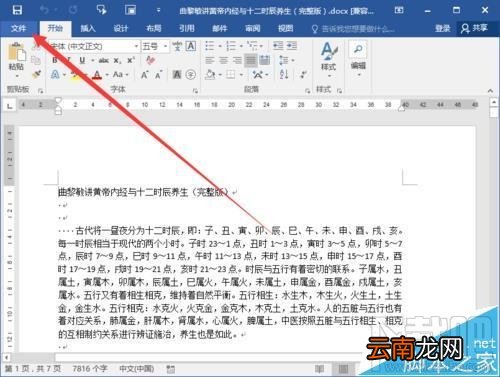The image size is (500, 377).
Task: Save the document from the quick access toolbar
Action: tap(17, 10)
